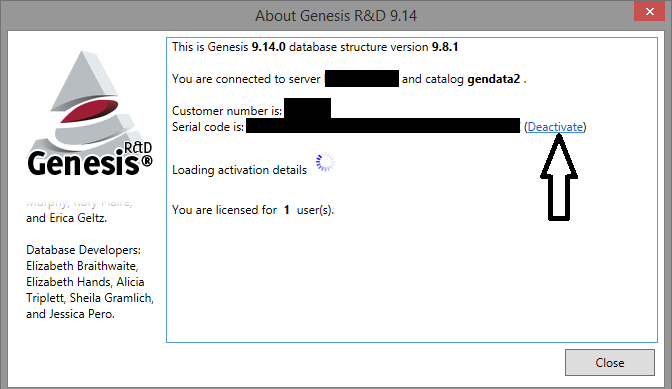Click the Deactivate link next to serial code
The image size is (672, 389).
pos(555,127)
